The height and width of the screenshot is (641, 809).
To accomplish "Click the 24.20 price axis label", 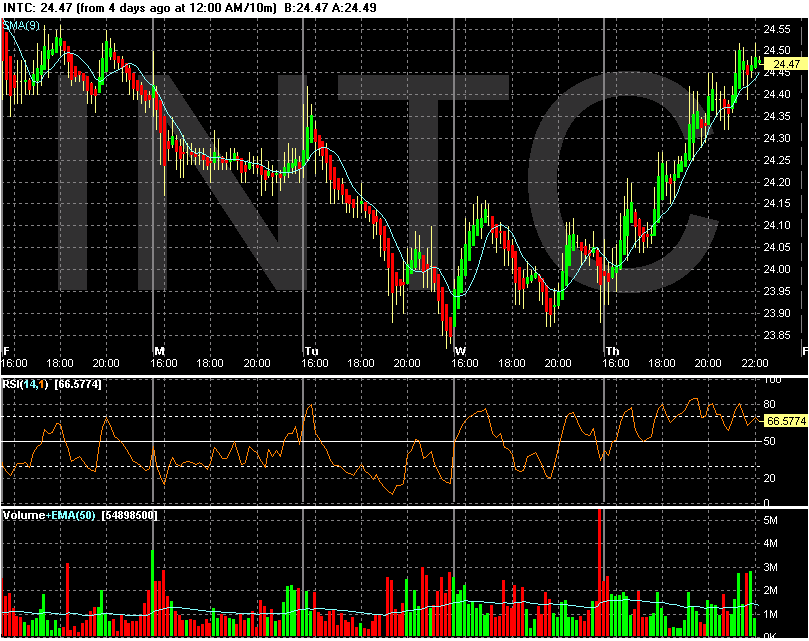I will tap(776, 182).
